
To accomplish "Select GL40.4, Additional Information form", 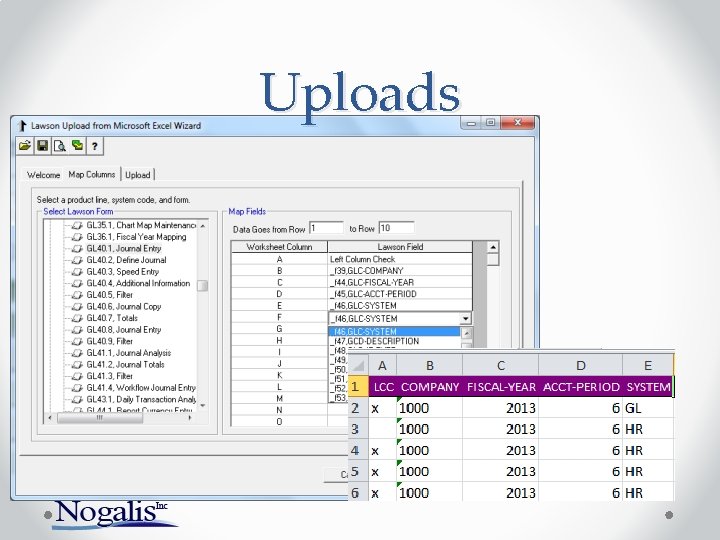I will pos(138,283).
